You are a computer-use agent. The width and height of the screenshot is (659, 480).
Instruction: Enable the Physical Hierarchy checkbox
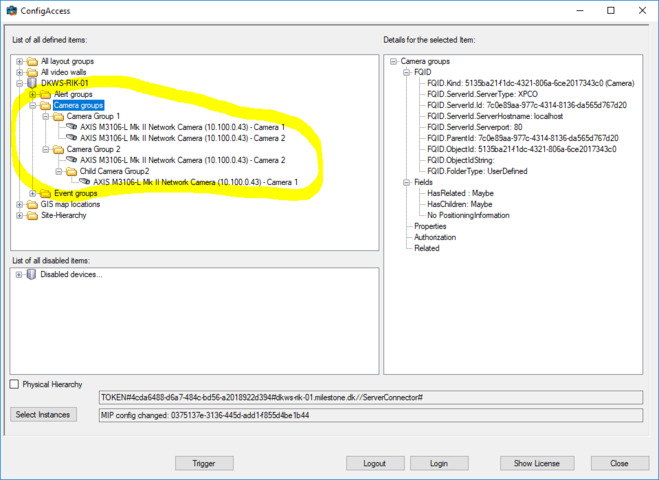14,384
